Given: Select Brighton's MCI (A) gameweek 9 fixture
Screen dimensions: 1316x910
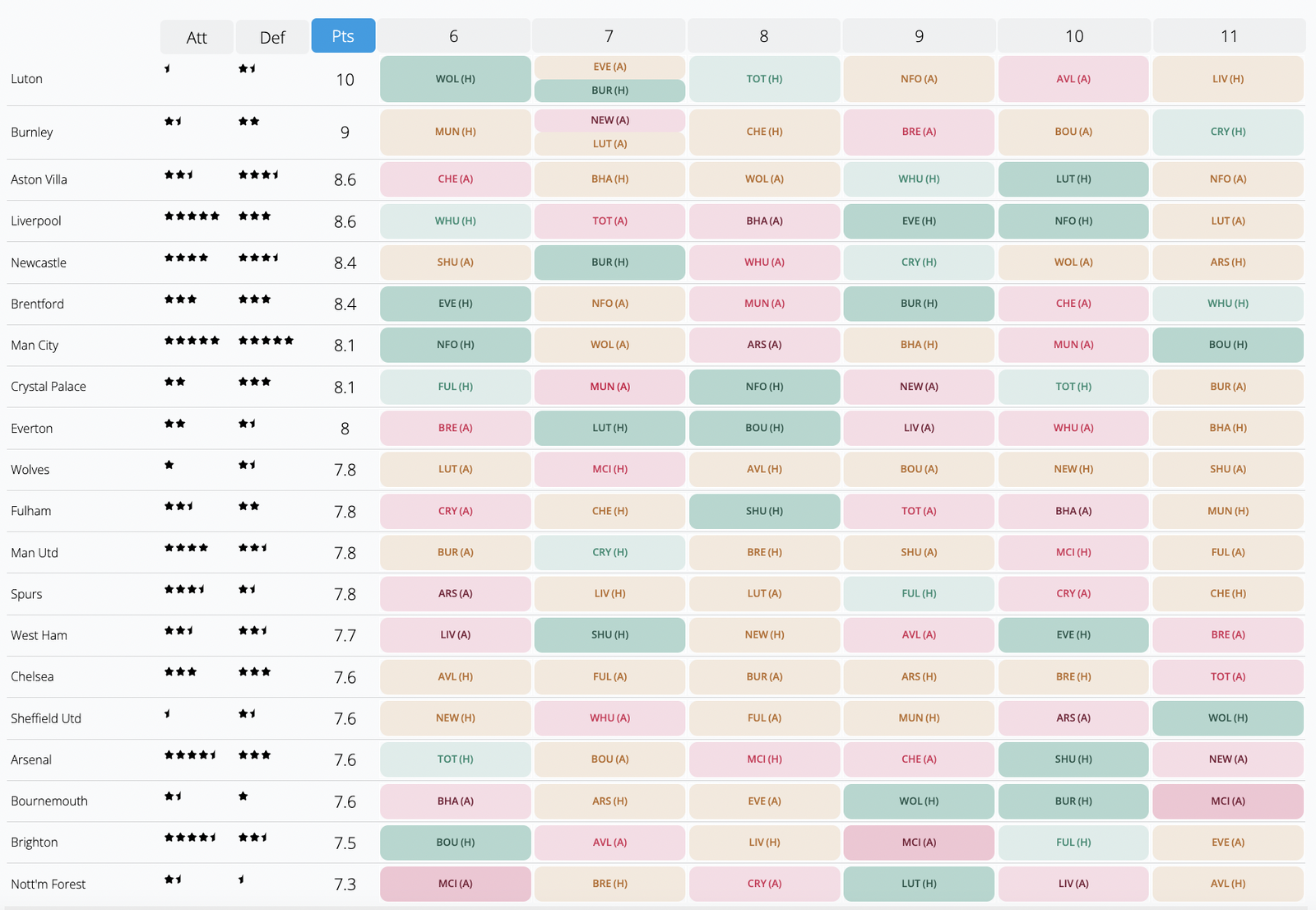Looking at the screenshot, I should [x=919, y=843].
